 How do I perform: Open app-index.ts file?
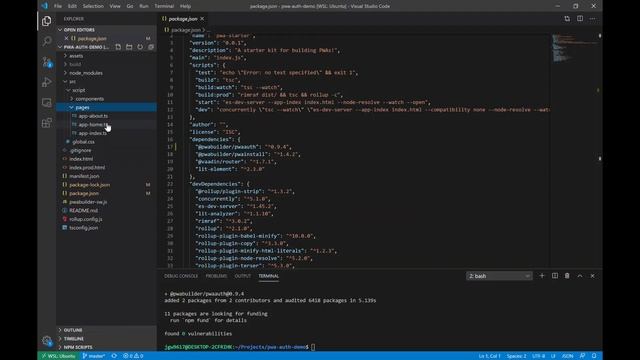(92, 133)
